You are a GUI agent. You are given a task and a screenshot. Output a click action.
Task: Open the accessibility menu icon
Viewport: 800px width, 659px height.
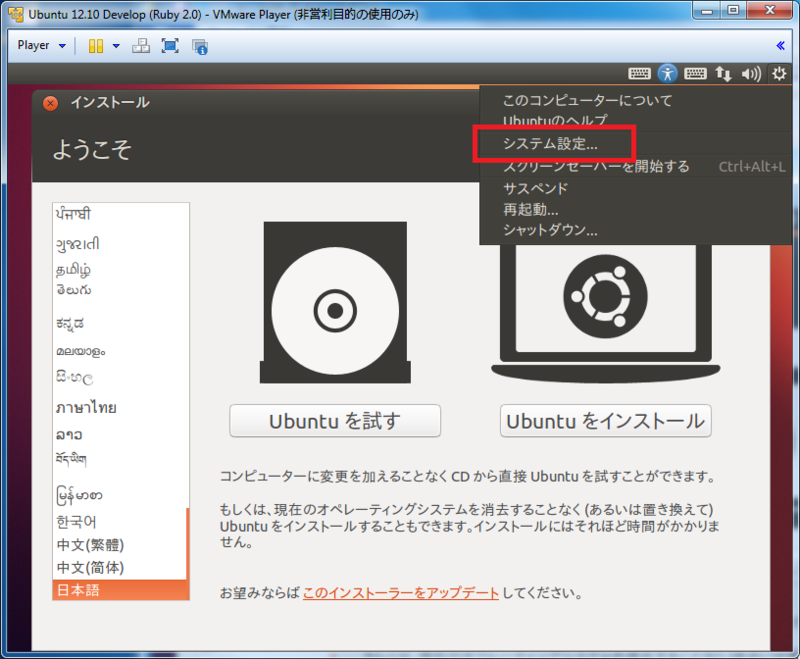(667, 74)
